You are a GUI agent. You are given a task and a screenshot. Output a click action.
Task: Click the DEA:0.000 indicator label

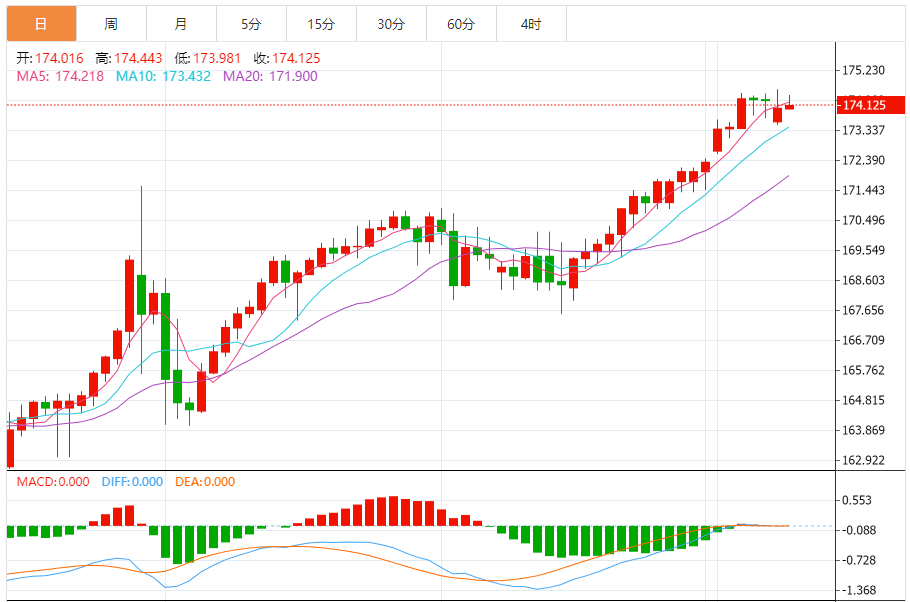click(x=205, y=482)
